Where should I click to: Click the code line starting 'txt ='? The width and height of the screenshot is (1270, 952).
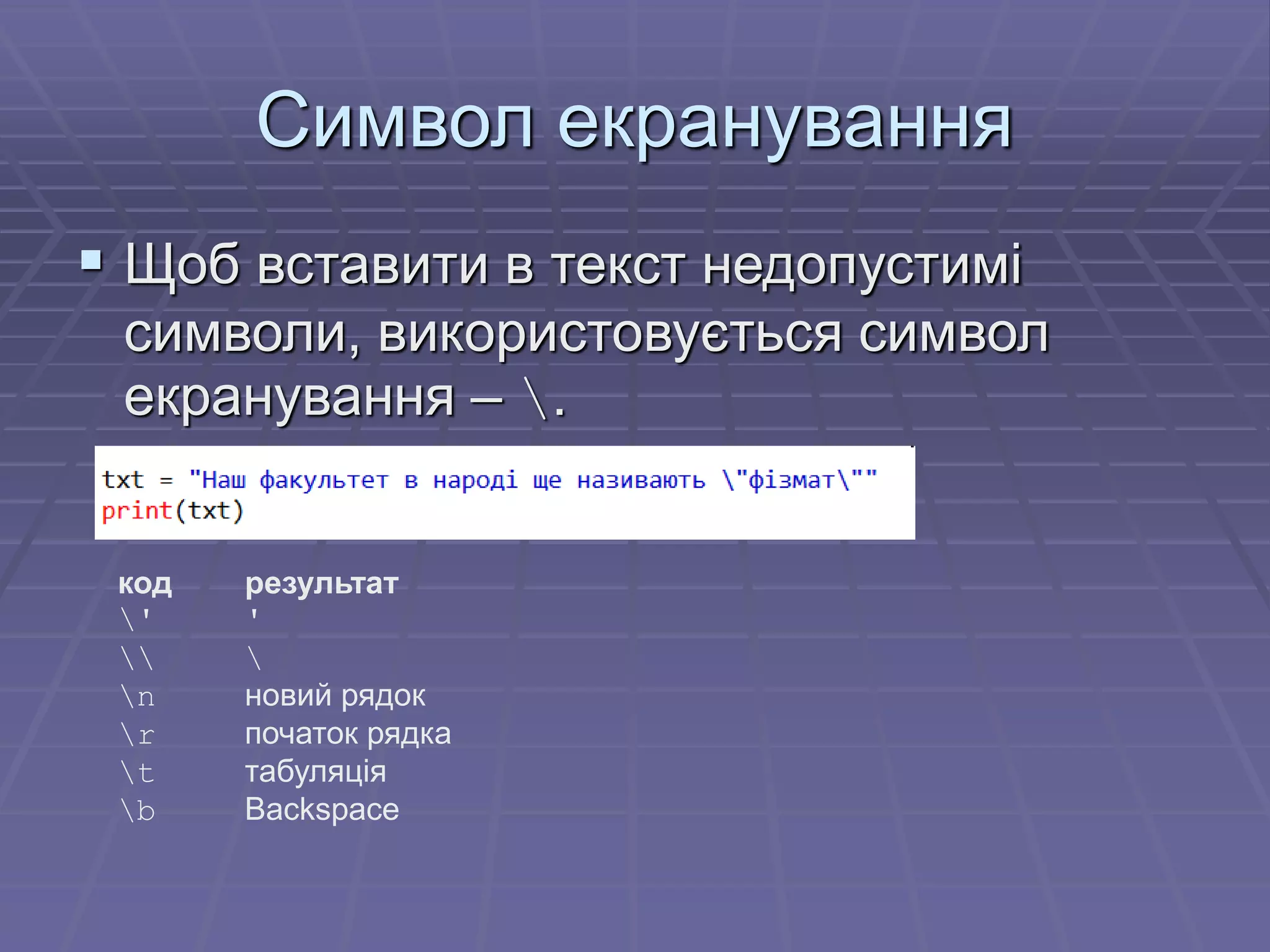coord(489,480)
